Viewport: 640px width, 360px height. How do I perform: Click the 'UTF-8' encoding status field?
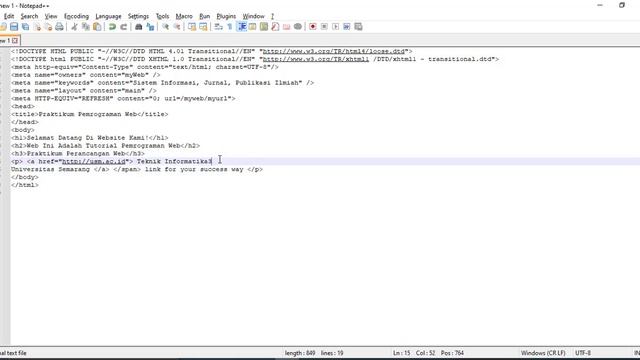click(x=582, y=353)
